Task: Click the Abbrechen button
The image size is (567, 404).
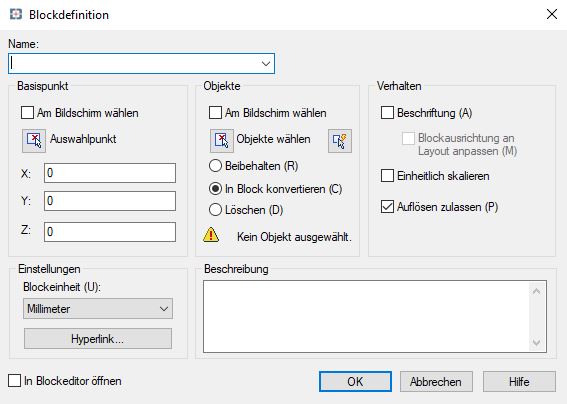Action: [436, 382]
